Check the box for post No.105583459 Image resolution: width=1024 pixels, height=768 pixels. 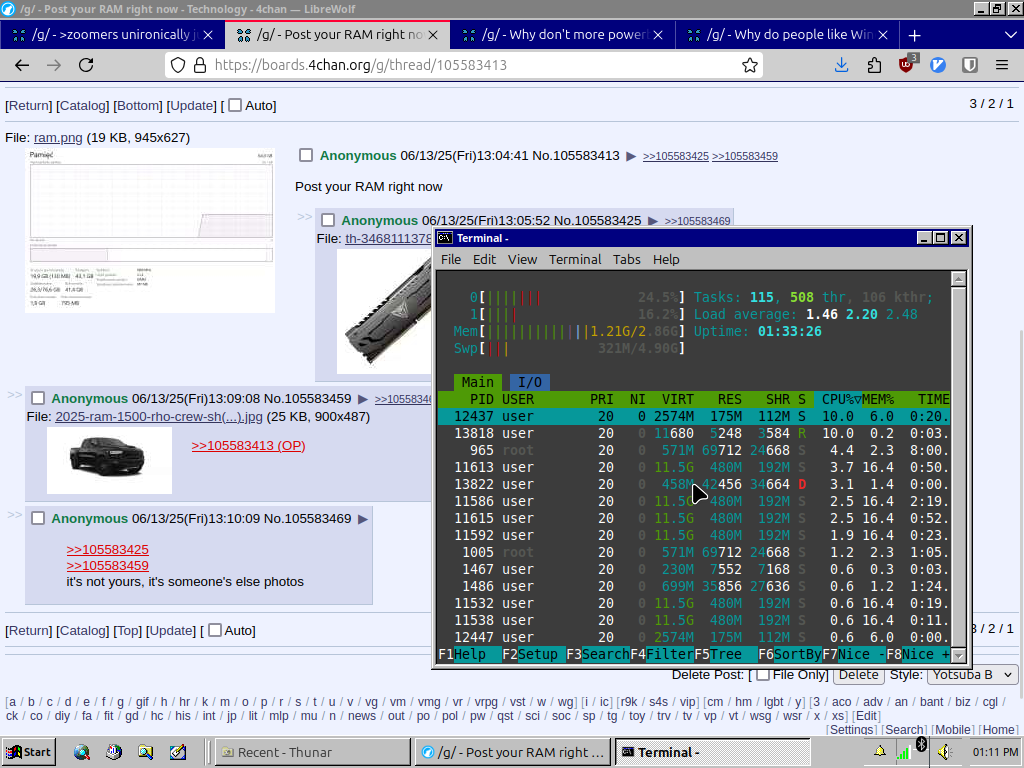(38, 398)
